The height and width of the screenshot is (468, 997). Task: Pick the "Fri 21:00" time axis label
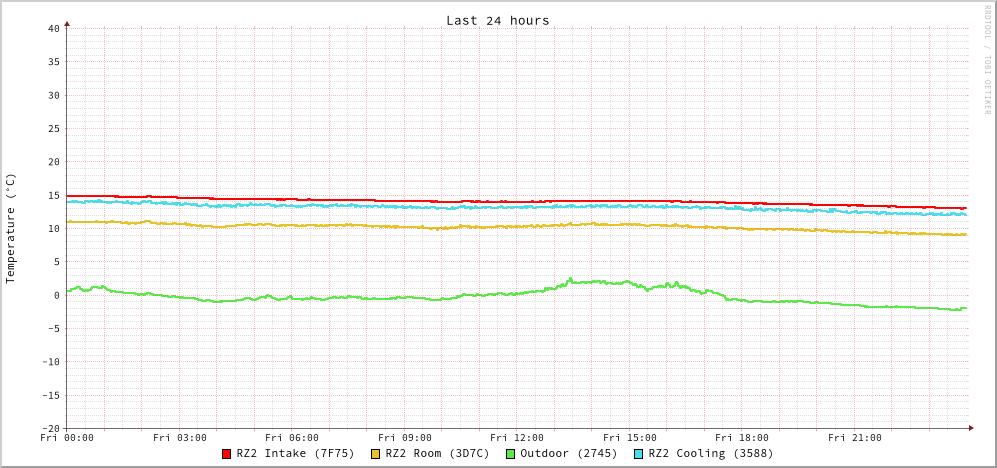pos(855,438)
